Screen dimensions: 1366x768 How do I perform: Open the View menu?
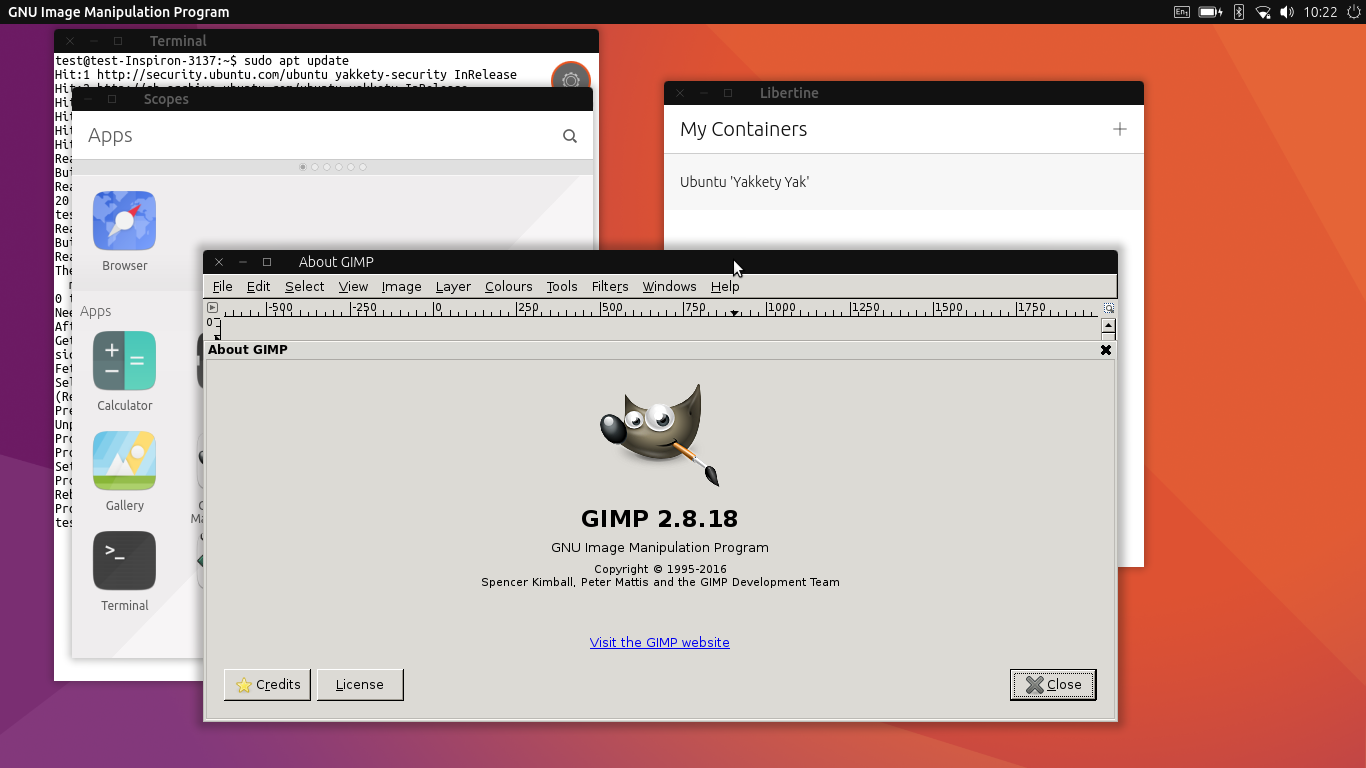point(353,286)
